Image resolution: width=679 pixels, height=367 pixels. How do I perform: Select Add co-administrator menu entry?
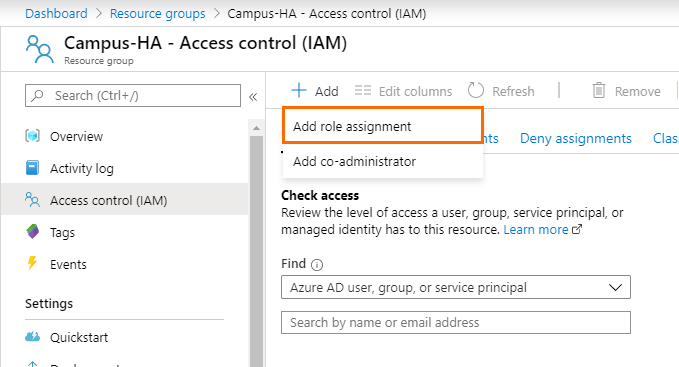point(382,161)
